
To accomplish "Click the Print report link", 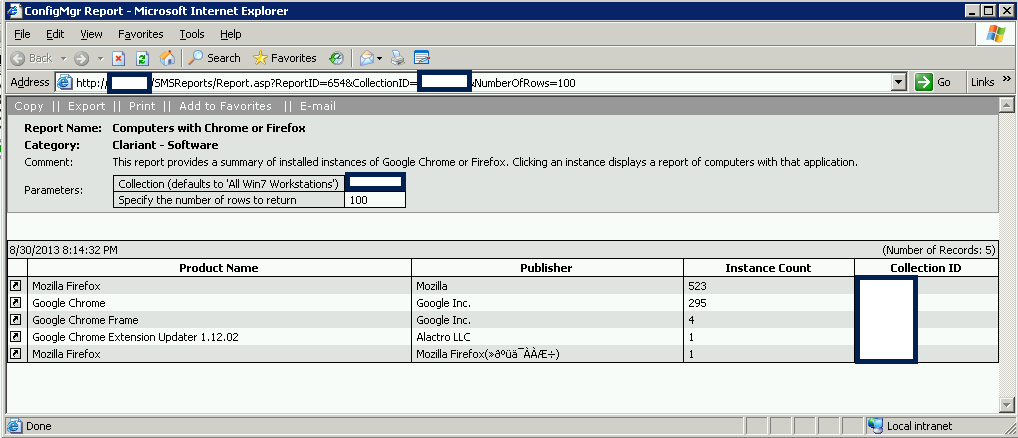I will (x=142, y=106).
